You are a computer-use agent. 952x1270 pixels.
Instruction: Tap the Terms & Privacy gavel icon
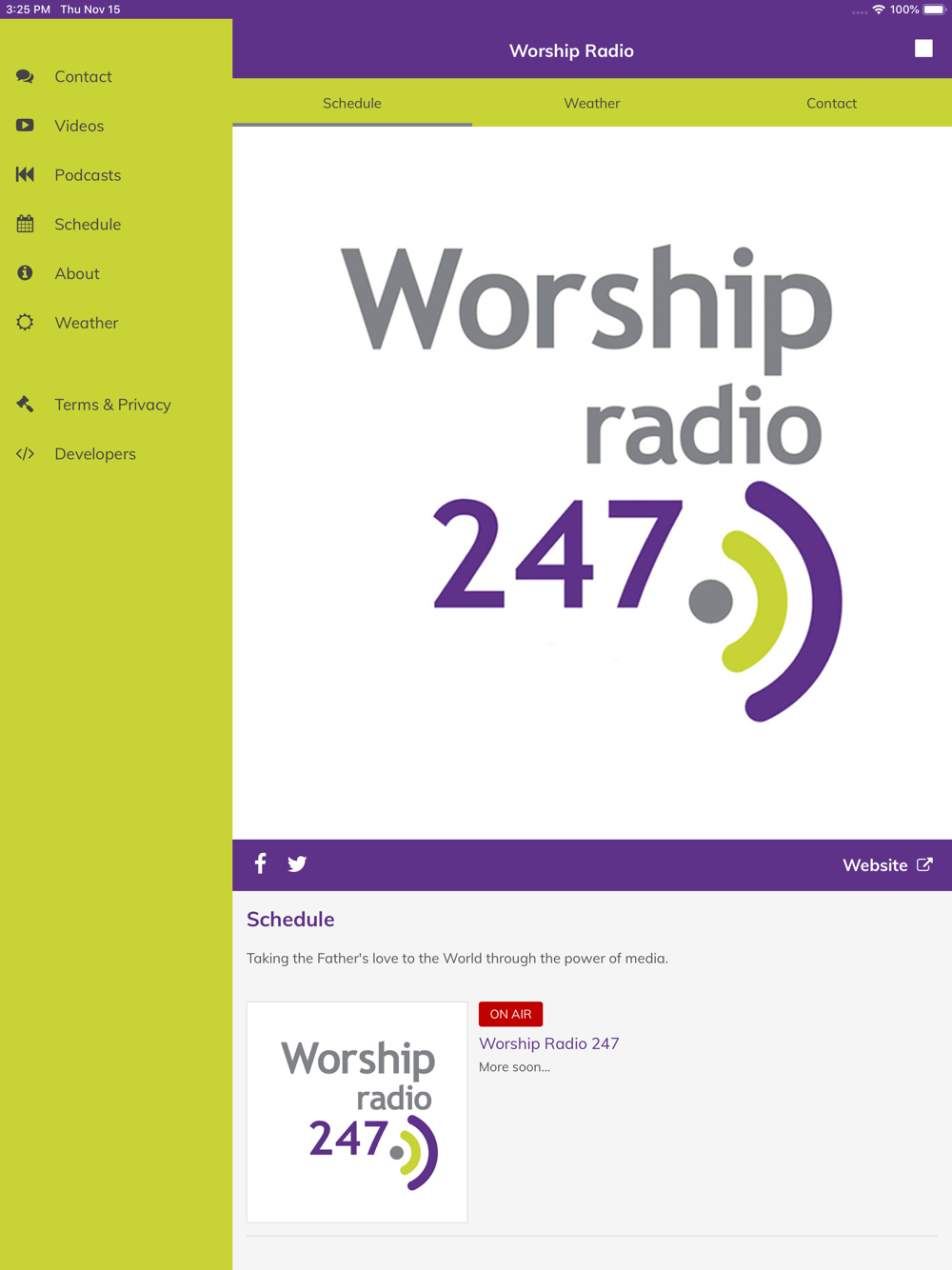(25, 405)
